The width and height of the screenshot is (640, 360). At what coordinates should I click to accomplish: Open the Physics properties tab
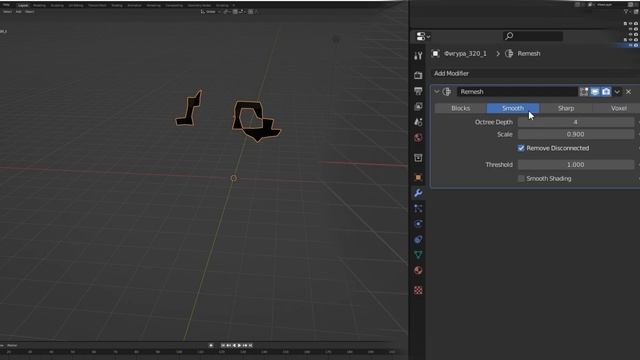(x=418, y=224)
